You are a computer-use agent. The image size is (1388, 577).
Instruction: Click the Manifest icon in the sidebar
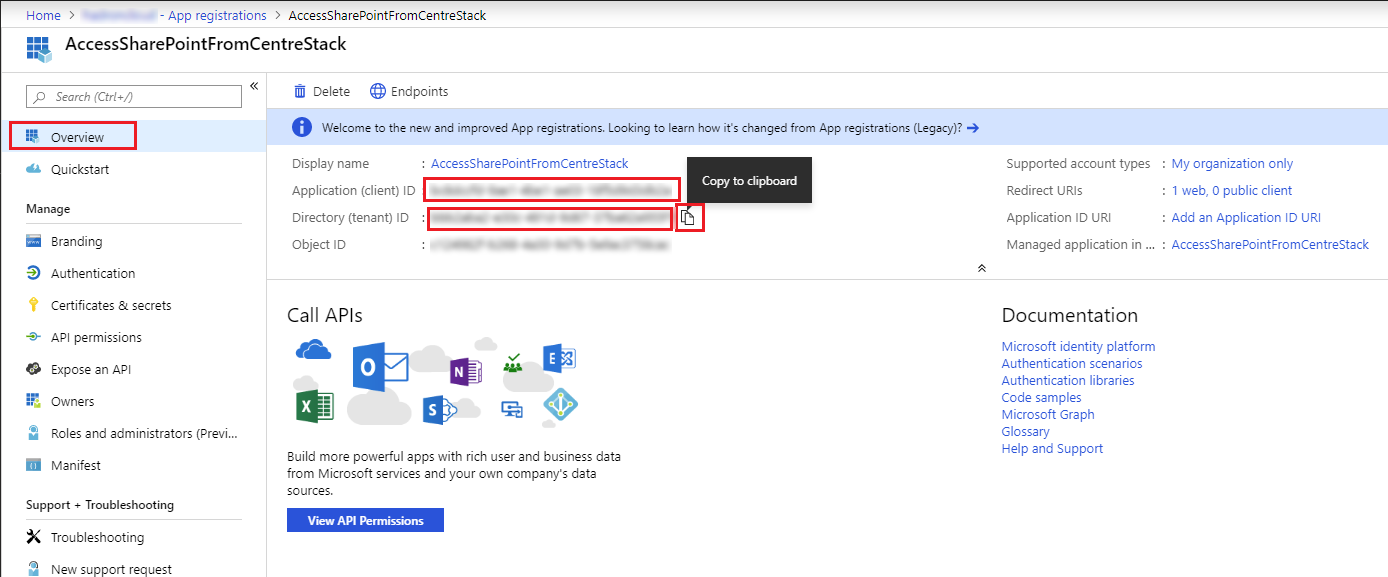tap(33, 465)
